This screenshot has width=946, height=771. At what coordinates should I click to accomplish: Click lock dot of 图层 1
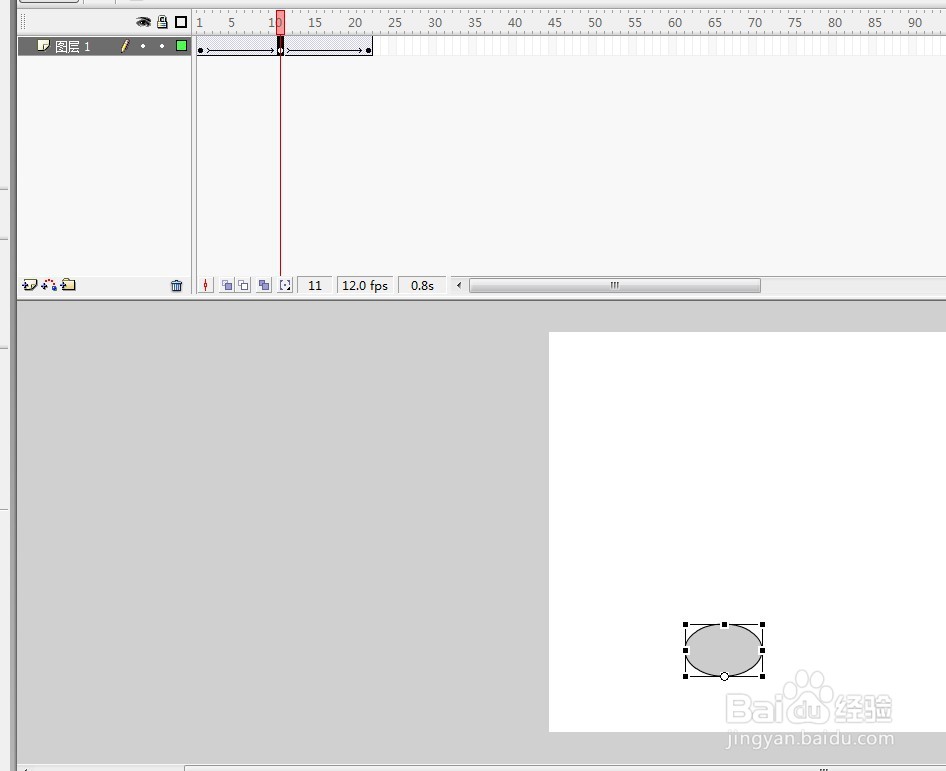pos(162,46)
